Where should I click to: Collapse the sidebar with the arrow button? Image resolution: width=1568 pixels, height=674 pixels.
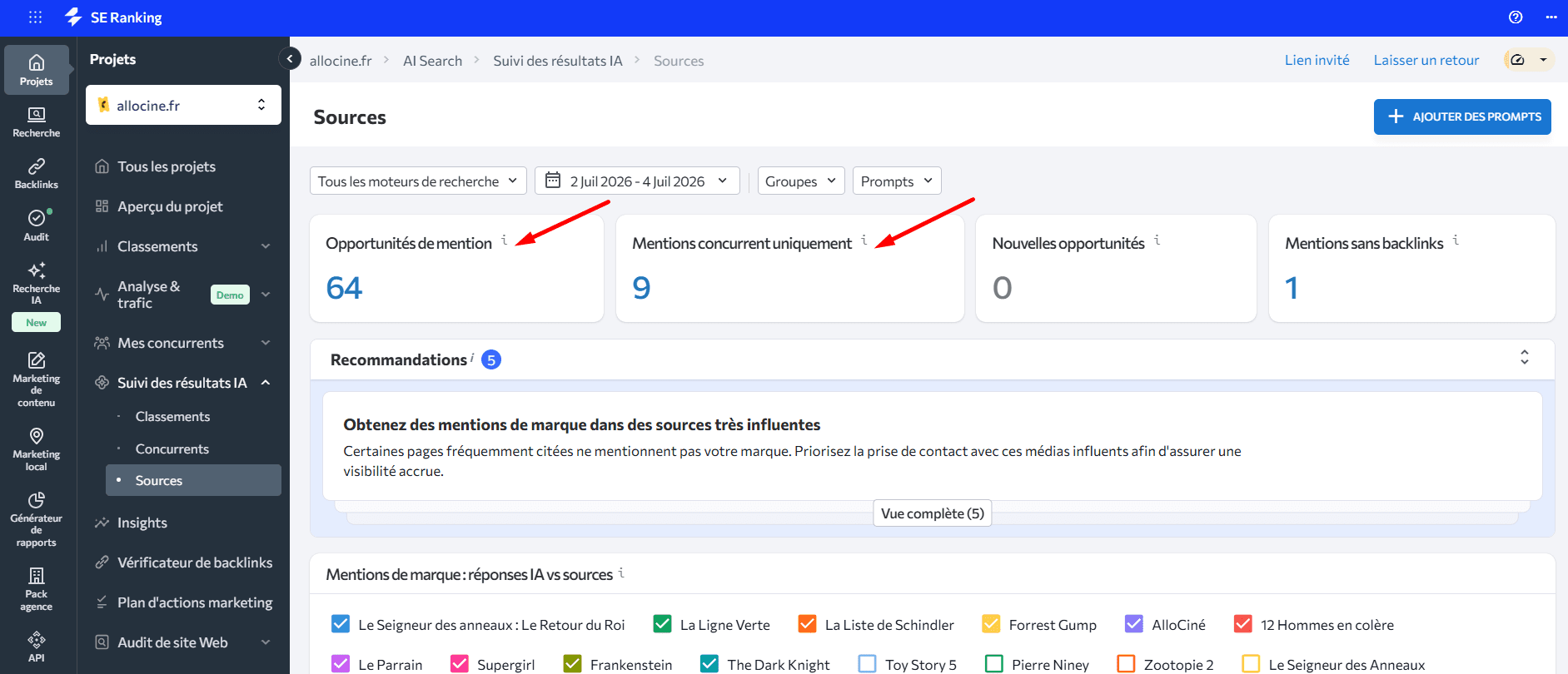pos(289,58)
